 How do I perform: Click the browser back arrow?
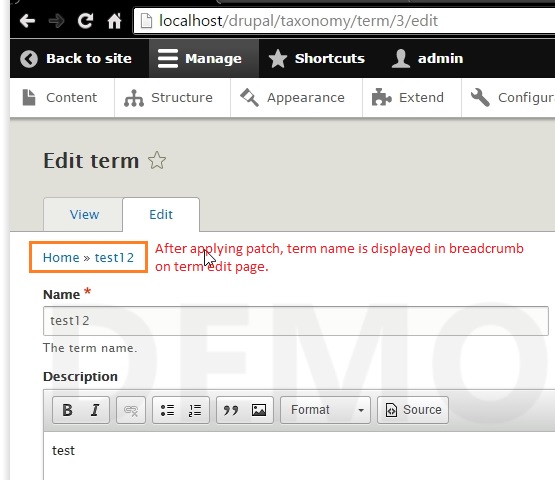27,21
